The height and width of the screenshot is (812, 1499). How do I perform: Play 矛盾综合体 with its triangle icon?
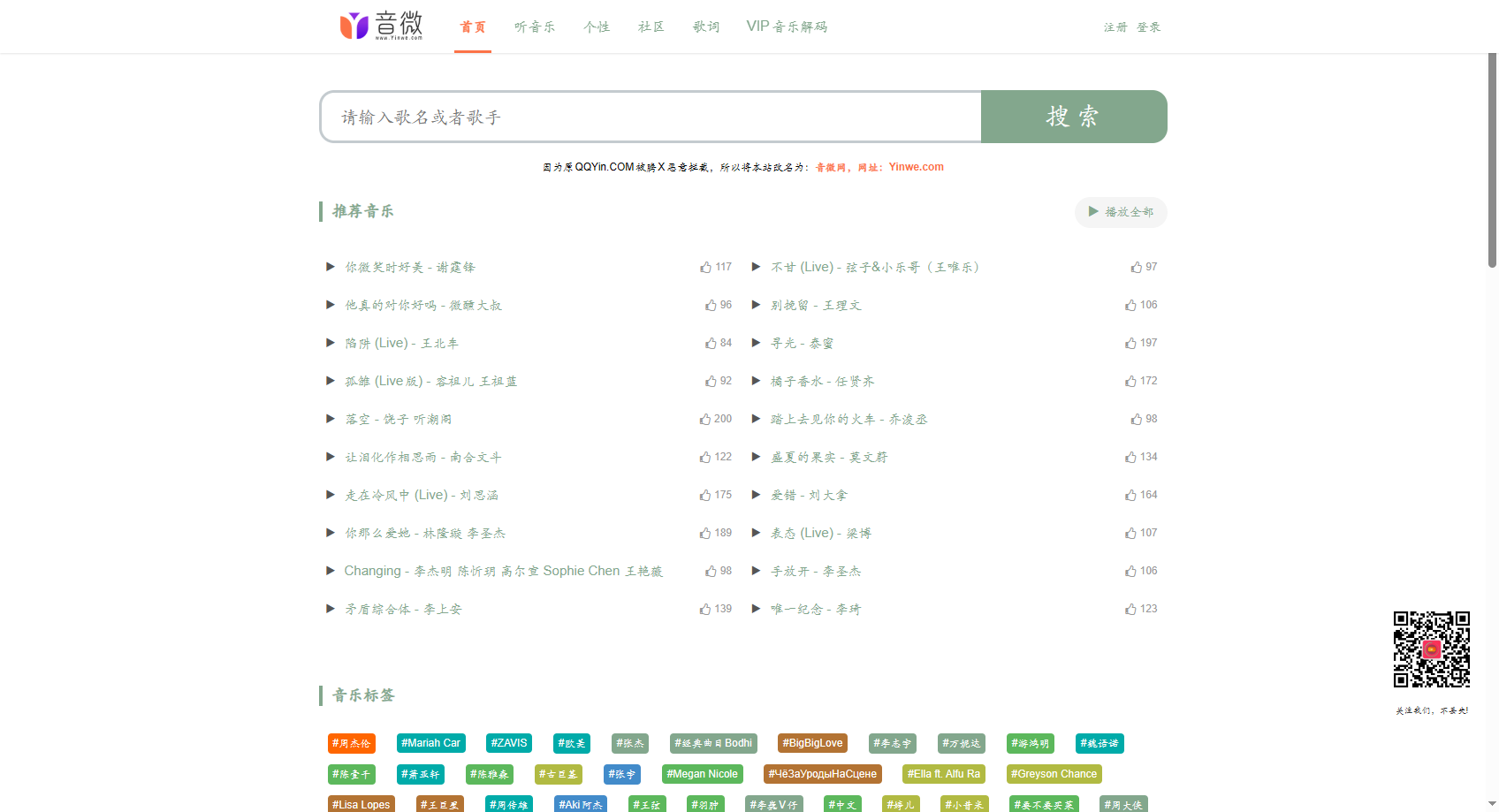[x=331, y=609]
